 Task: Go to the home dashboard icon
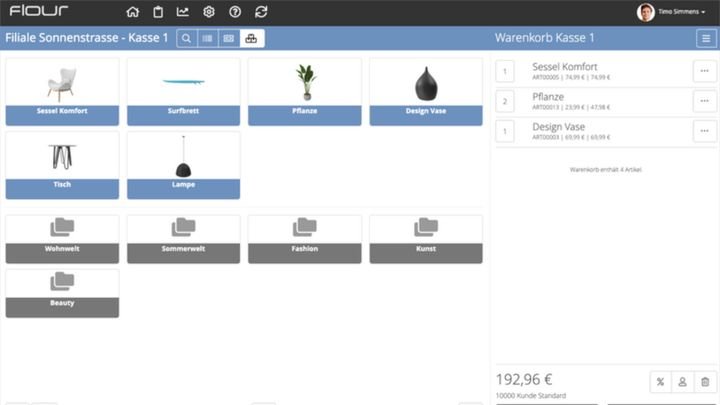click(133, 12)
